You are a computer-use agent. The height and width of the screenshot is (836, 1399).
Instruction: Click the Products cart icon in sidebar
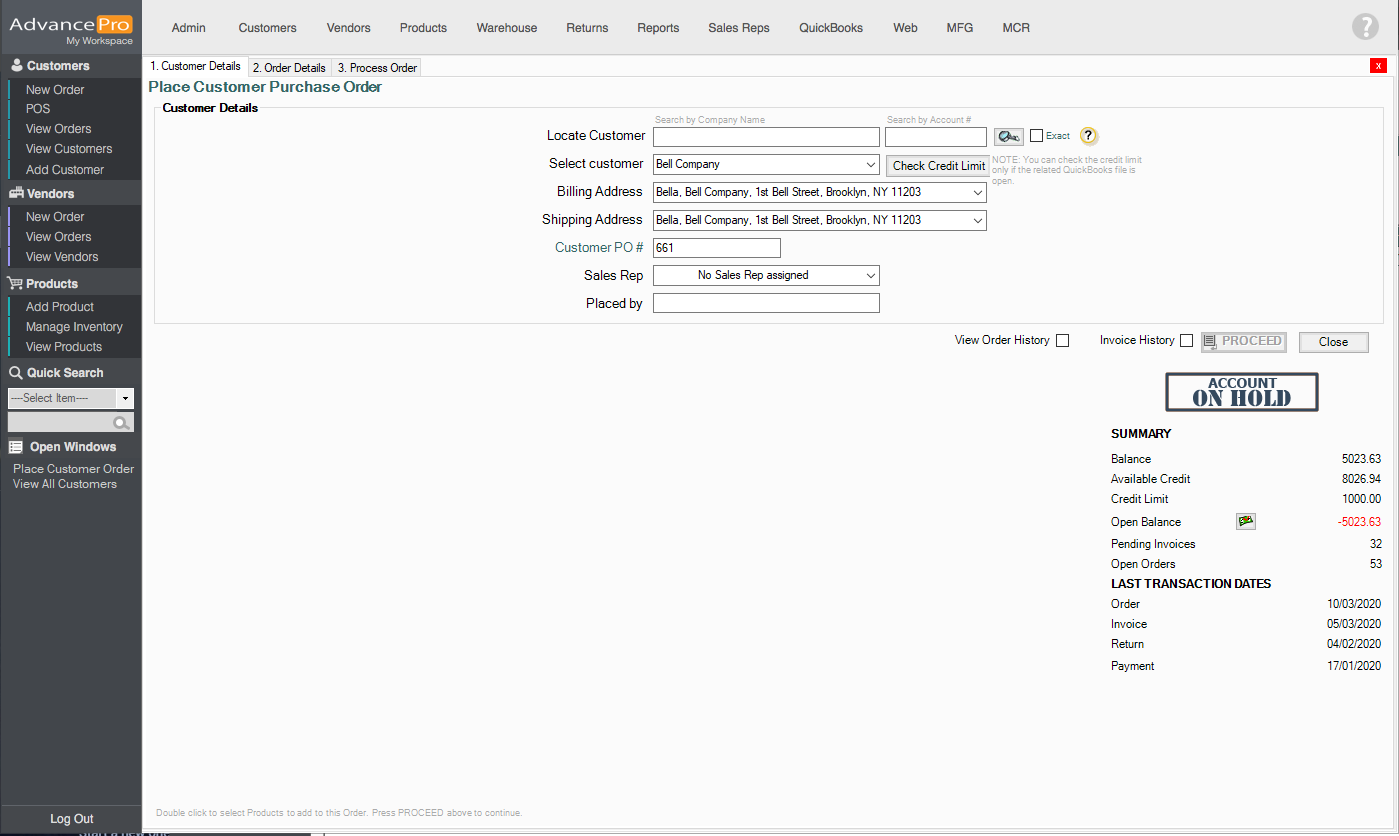(16, 283)
